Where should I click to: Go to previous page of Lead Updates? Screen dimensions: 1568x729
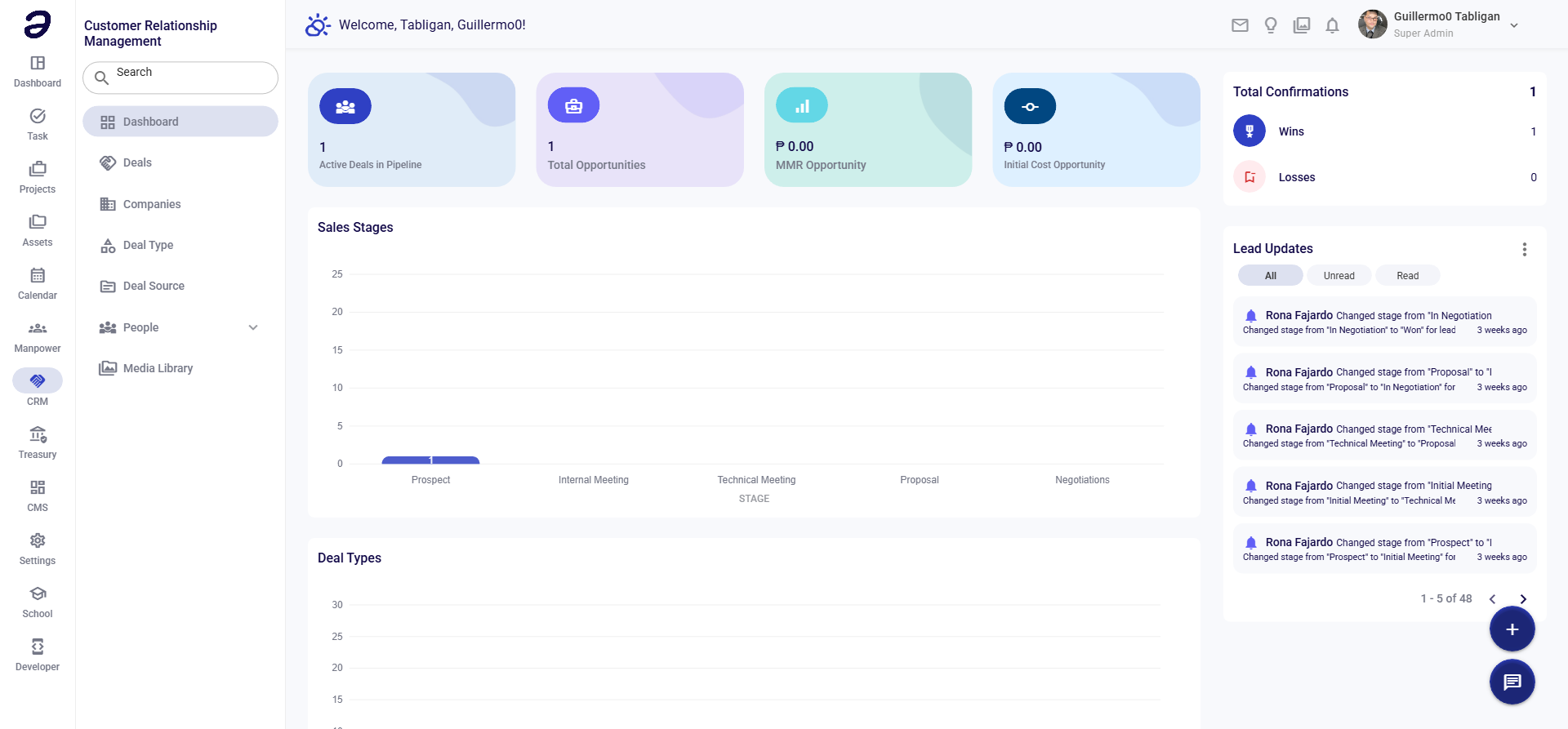1492,599
